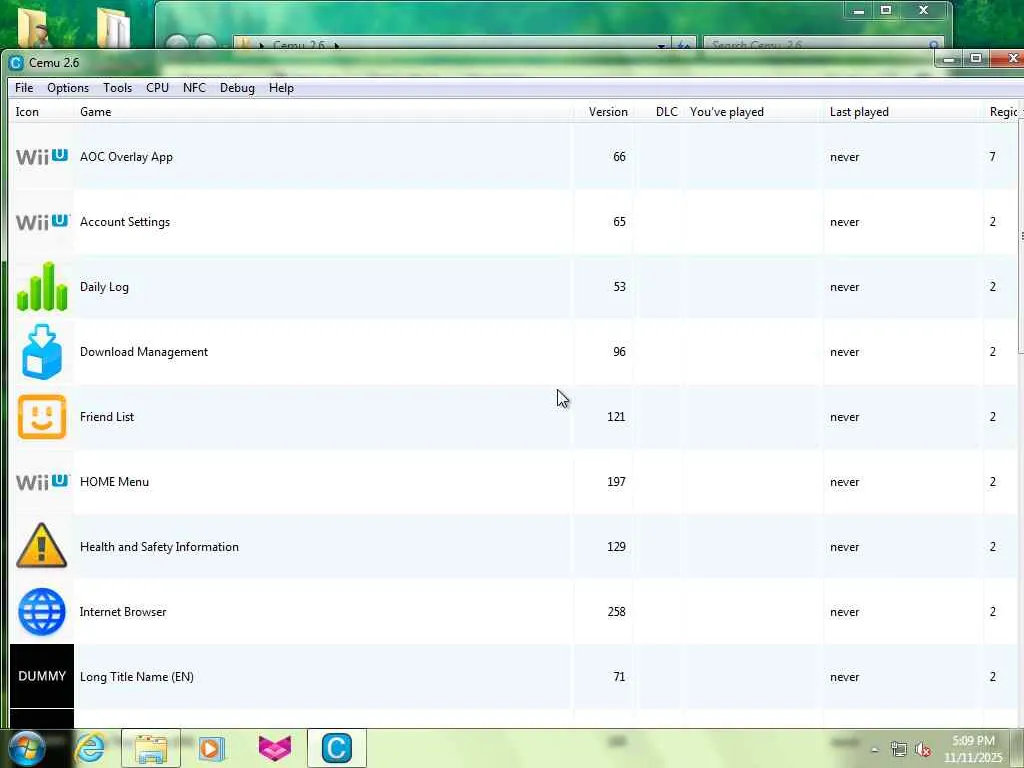Viewport: 1024px width, 768px height.
Task: Click the Cemu logo in title bar
Action: click(x=16, y=63)
